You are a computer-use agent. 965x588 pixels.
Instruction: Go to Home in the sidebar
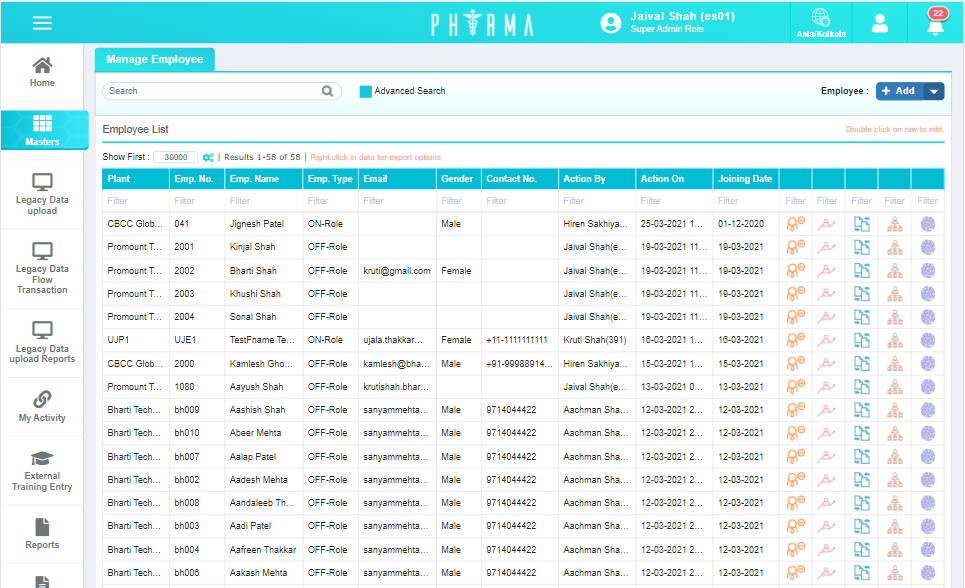coord(43,72)
